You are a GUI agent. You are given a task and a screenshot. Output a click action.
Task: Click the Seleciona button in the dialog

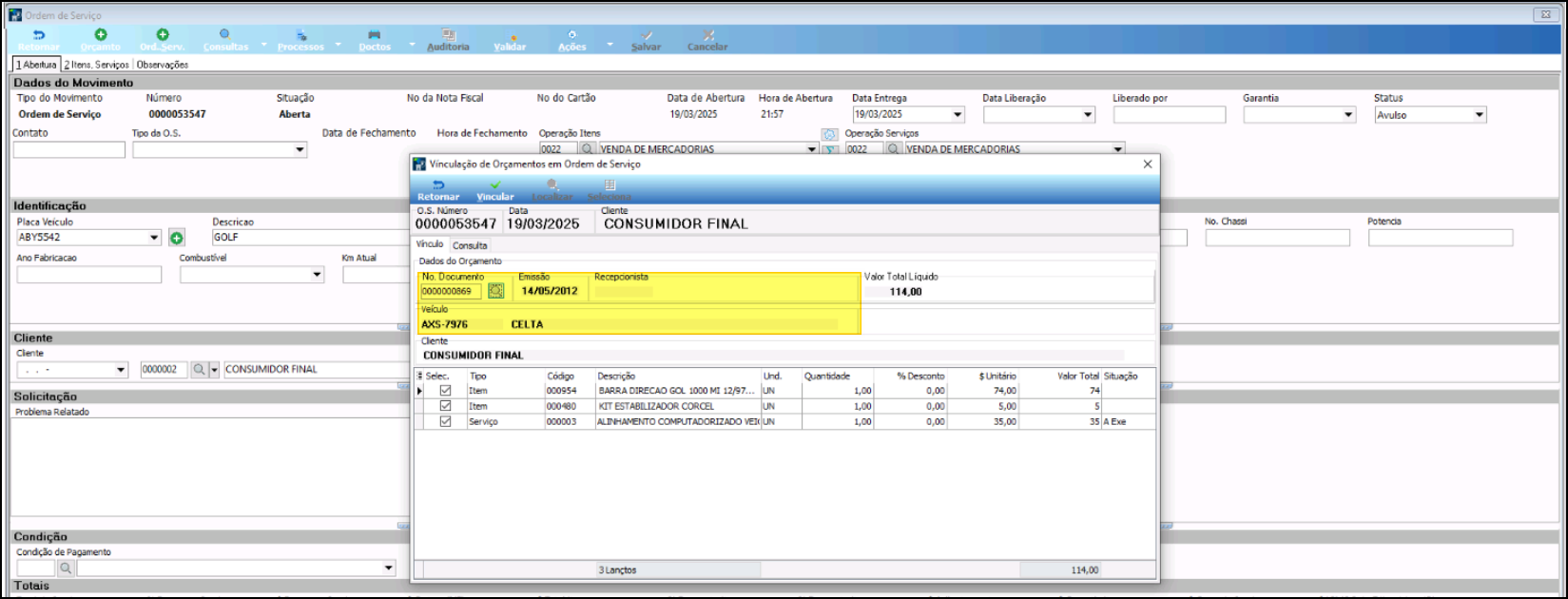(x=610, y=190)
